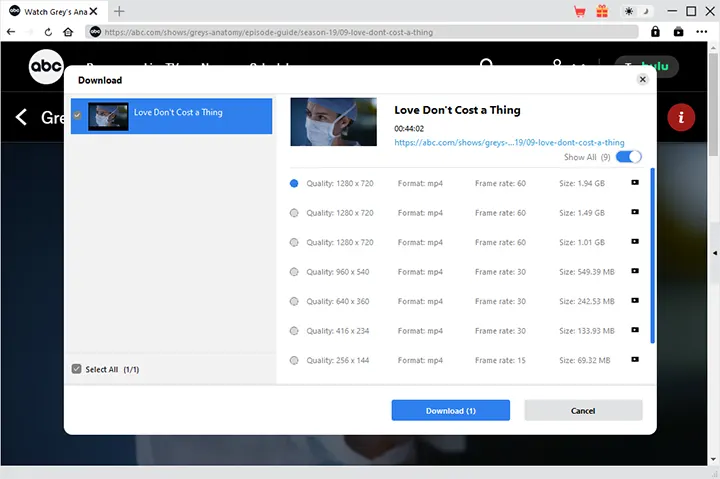Open the abc.com episode link in dialog

click(509, 142)
